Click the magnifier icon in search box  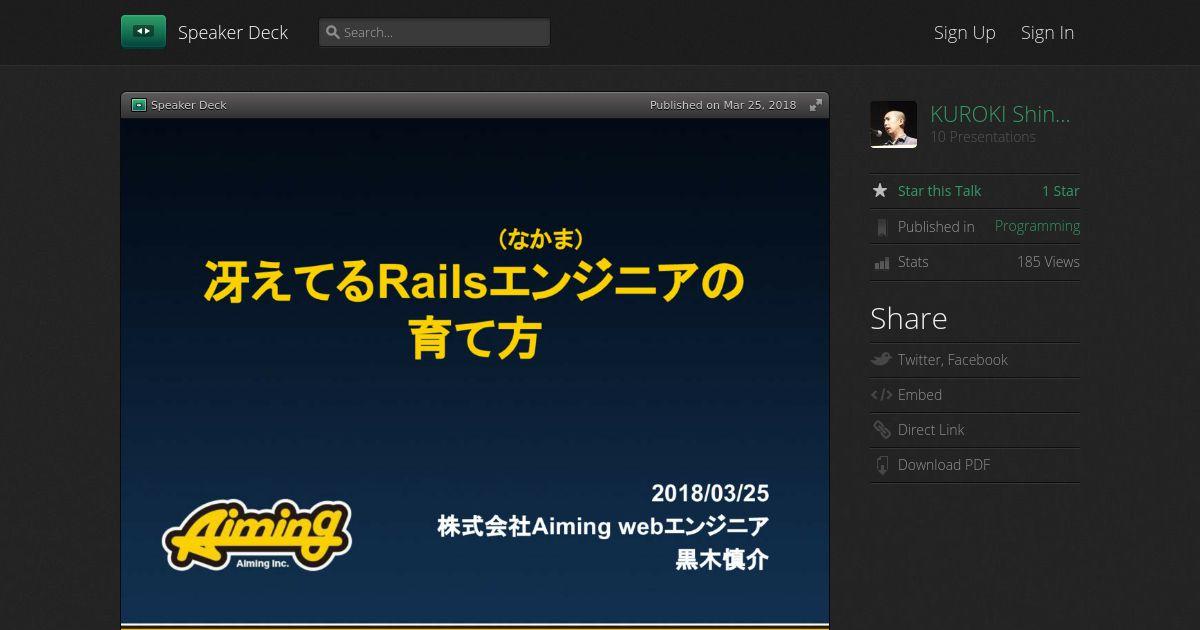pos(332,32)
